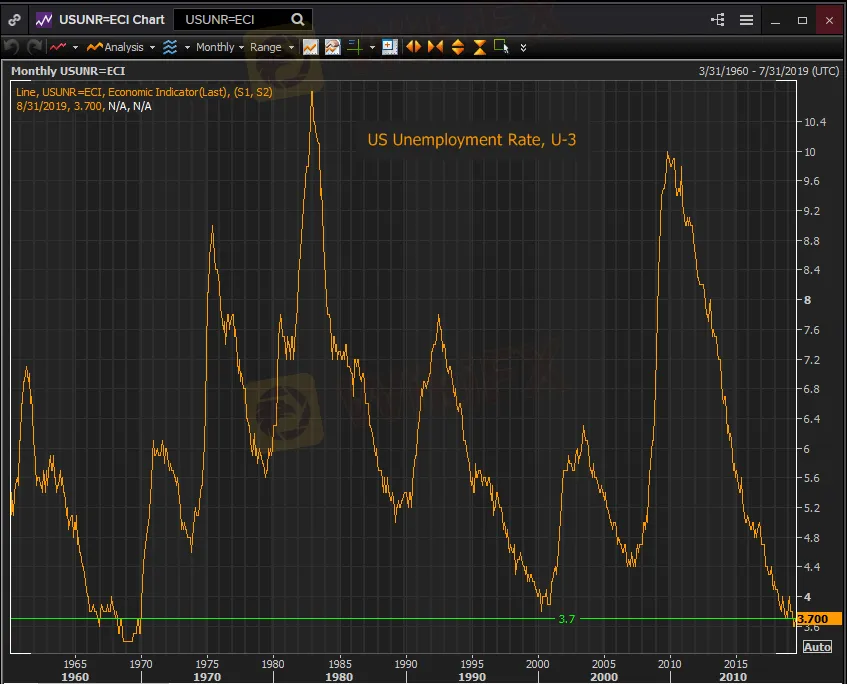Click the undo arrow in toolbar
Image resolution: width=847 pixels, height=684 pixels.
pyautogui.click(x=12, y=47)
